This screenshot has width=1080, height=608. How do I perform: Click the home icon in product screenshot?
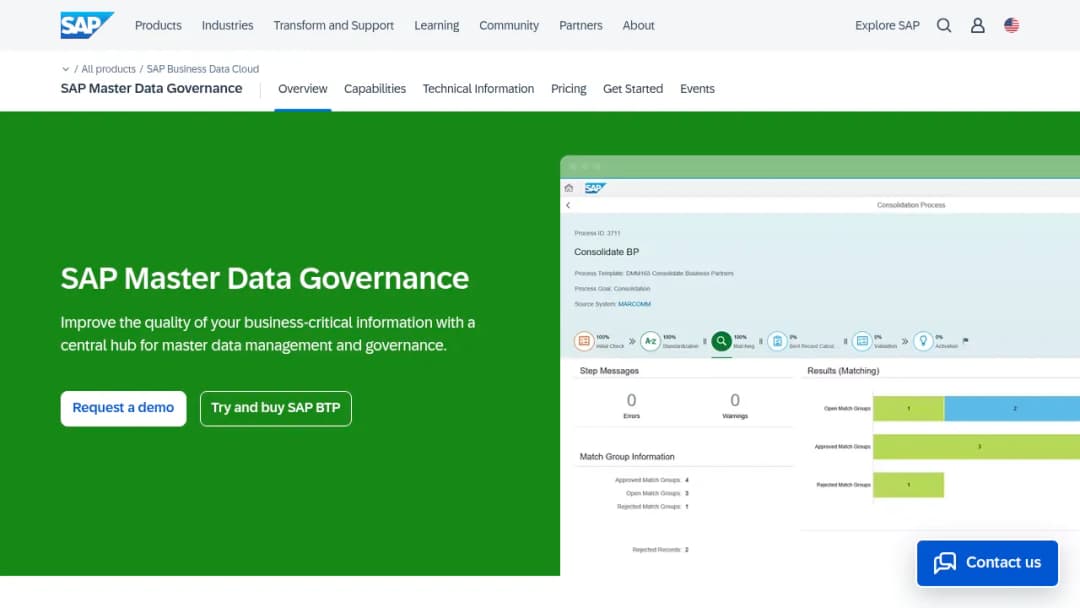click(569, 188)
